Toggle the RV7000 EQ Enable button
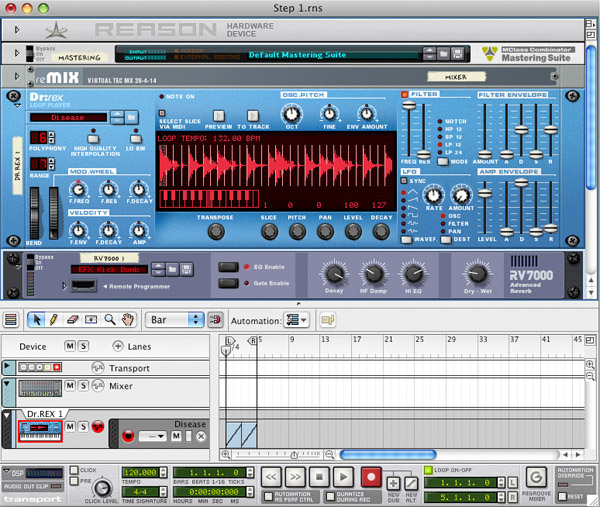Image resolution: width=600 pixels, height=507 pixels. point(228,267)
